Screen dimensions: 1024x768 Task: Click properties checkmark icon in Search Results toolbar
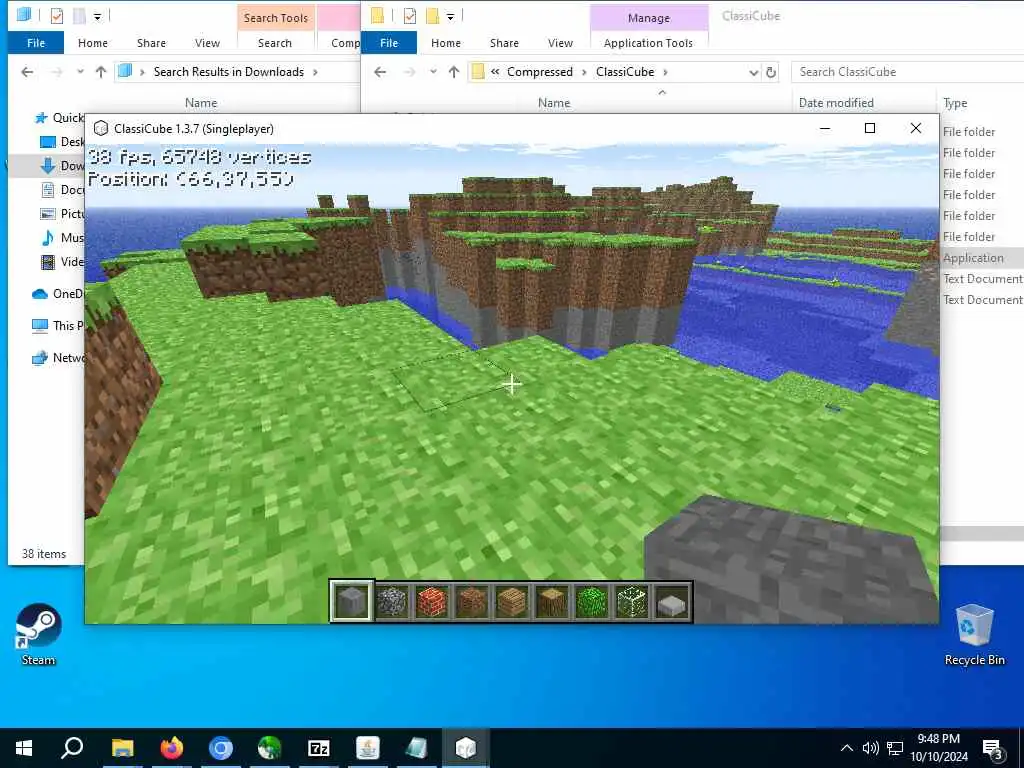tap(57, 16)
